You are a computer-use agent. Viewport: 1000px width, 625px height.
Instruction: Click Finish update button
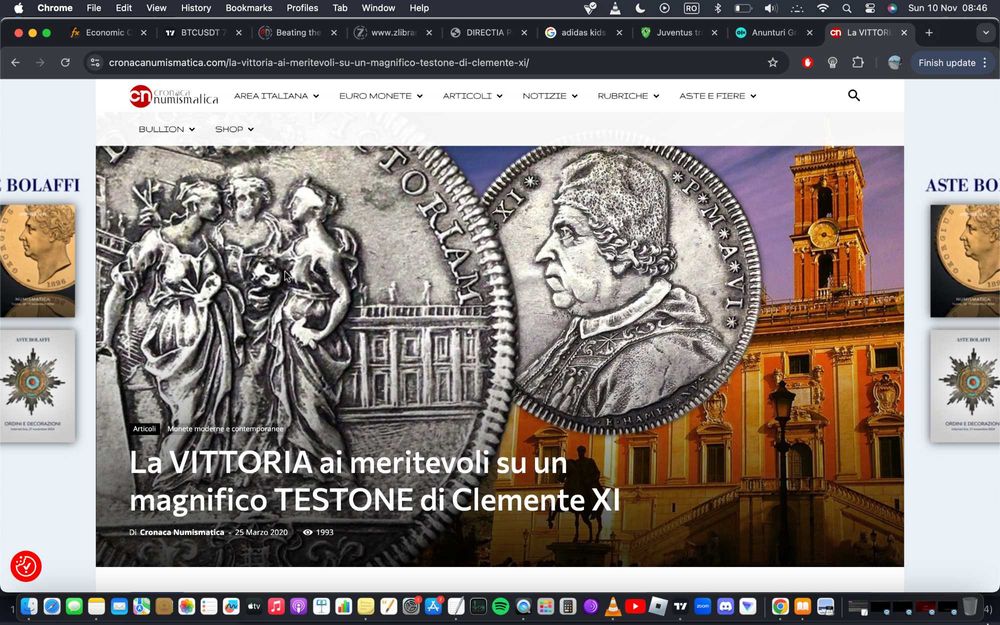click(x=947, y=62)
